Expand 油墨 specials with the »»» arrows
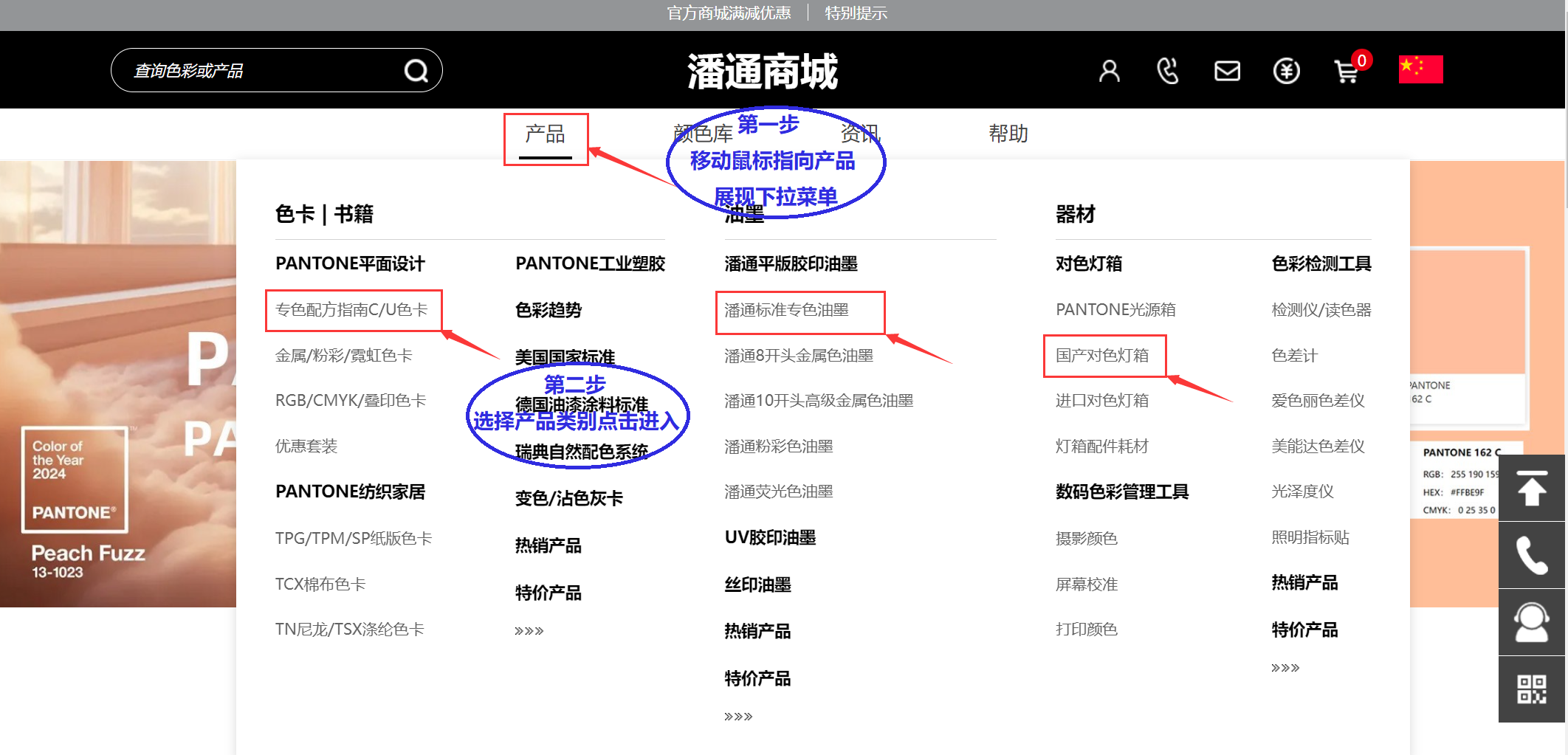 tap(737, 714)
